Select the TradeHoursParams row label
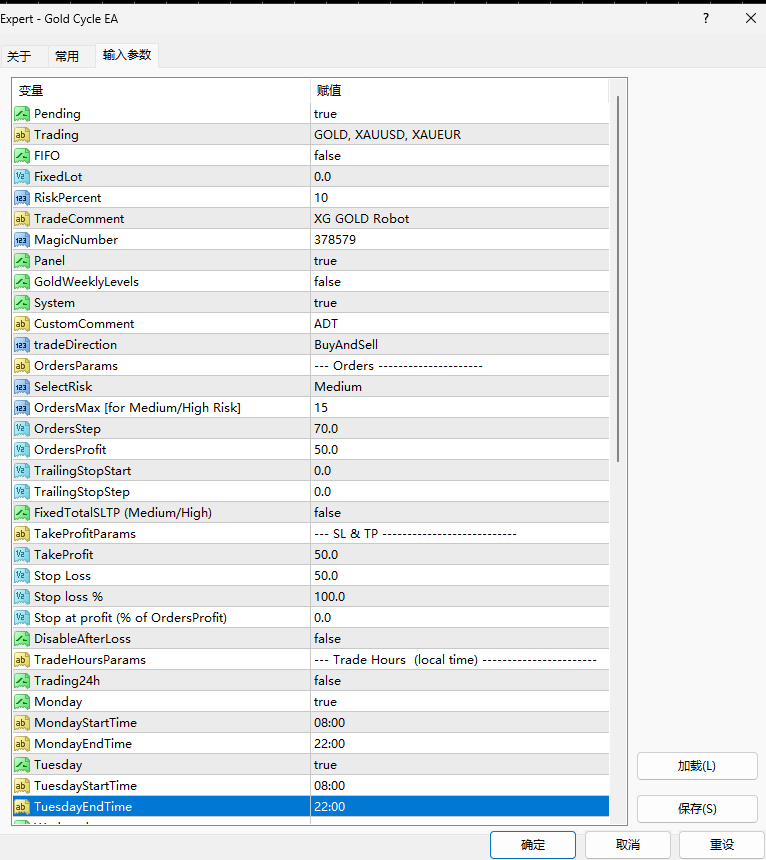Screen dimensions: 766x860 pos(90,660)
